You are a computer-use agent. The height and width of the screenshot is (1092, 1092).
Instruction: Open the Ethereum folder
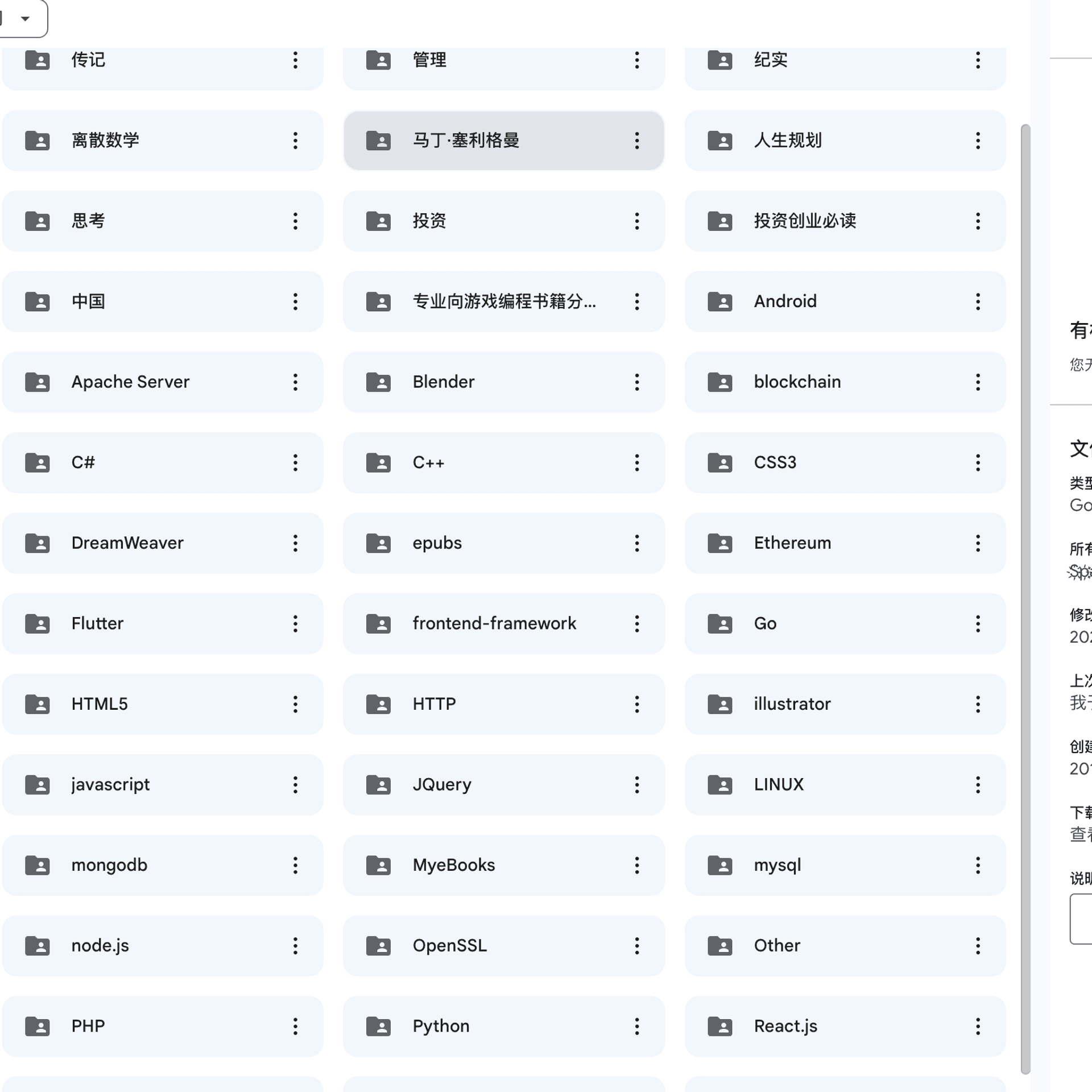(x=846, y=542)
